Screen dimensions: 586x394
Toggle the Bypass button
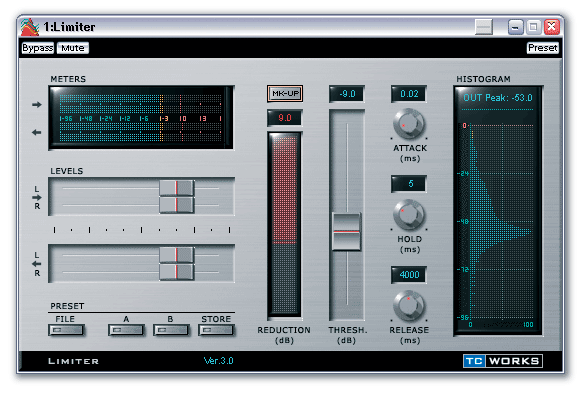pyautogui.click(x=38, y=48)
